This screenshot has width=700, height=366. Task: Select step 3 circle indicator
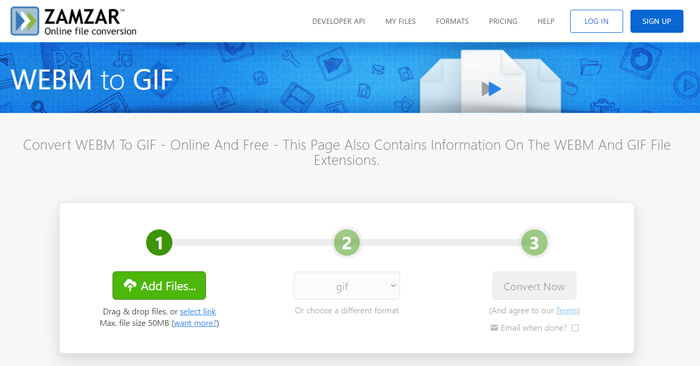pyautogui.click(x=534, y=243)
